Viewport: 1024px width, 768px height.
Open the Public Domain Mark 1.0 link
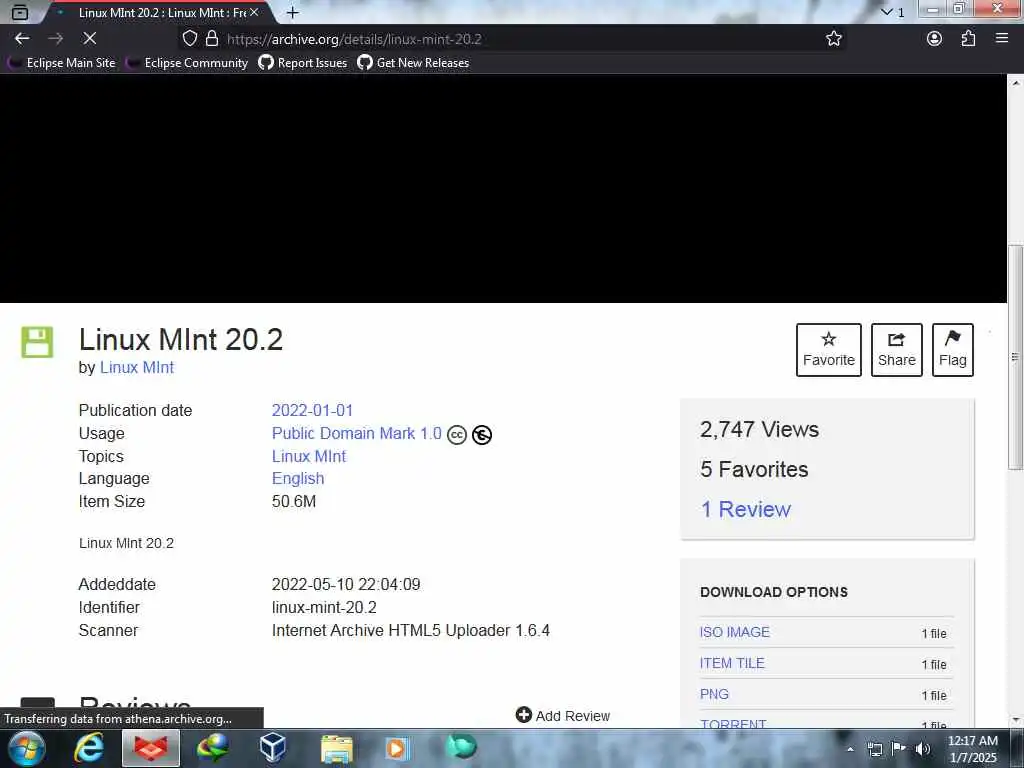(x=357, y=433)
